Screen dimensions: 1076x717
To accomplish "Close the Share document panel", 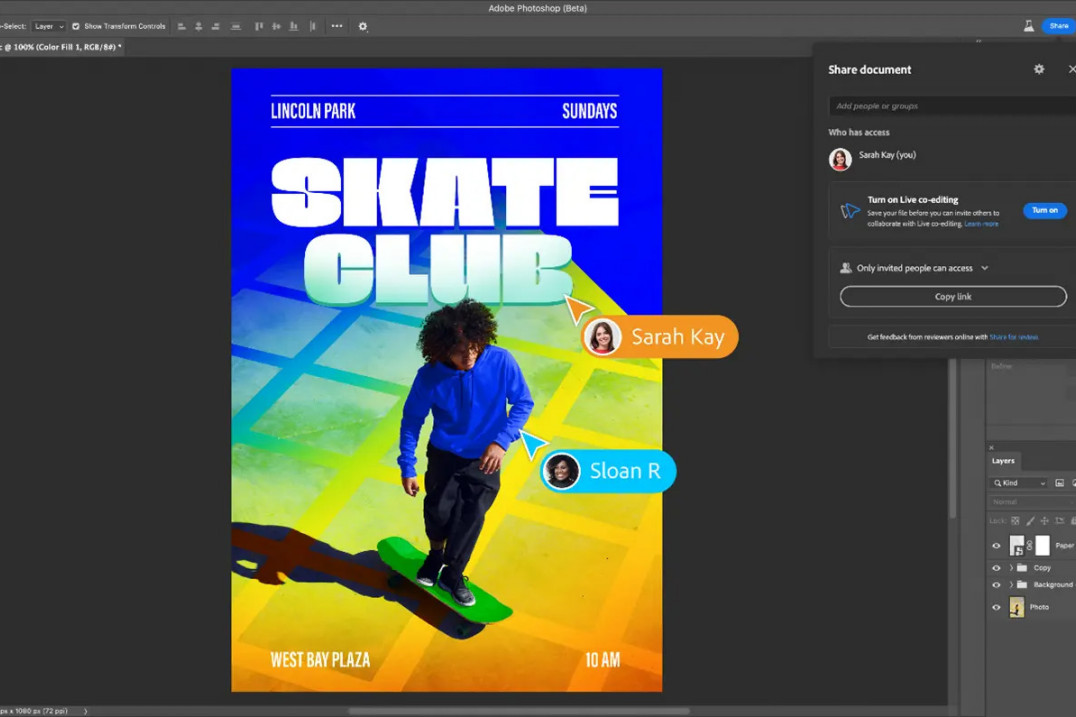I will 1071,69.
